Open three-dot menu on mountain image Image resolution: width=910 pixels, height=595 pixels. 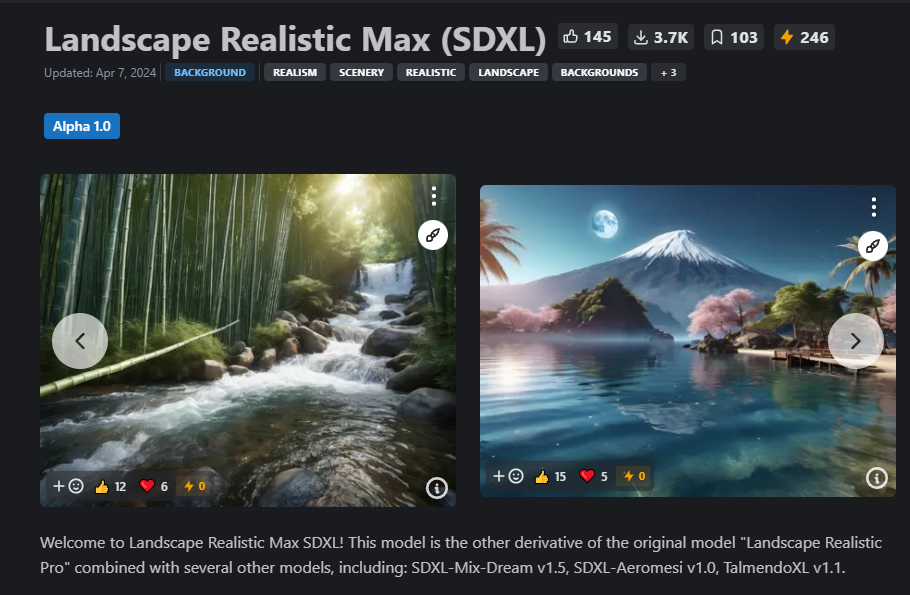(873, 207)
